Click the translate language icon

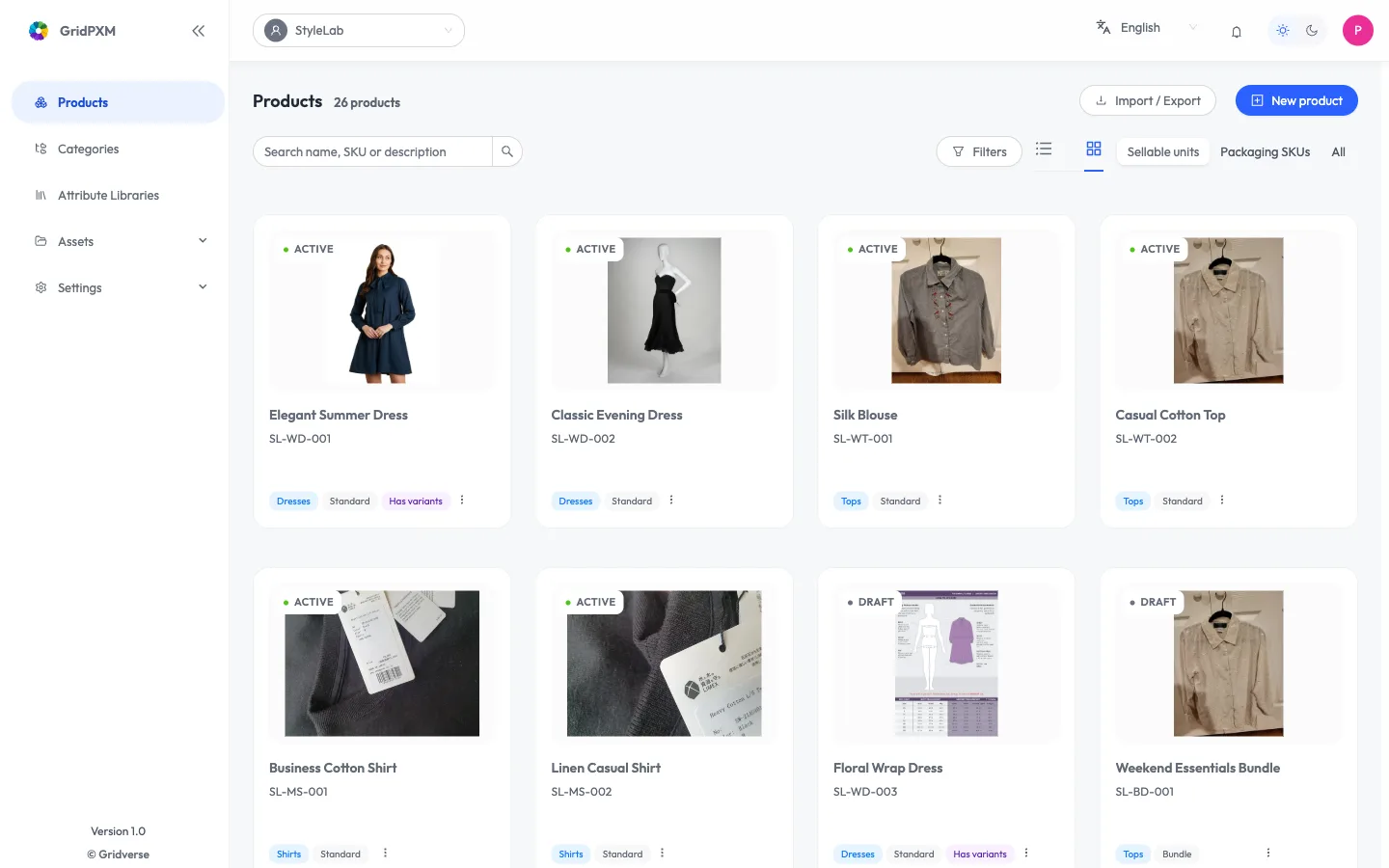click(1103, 27)
